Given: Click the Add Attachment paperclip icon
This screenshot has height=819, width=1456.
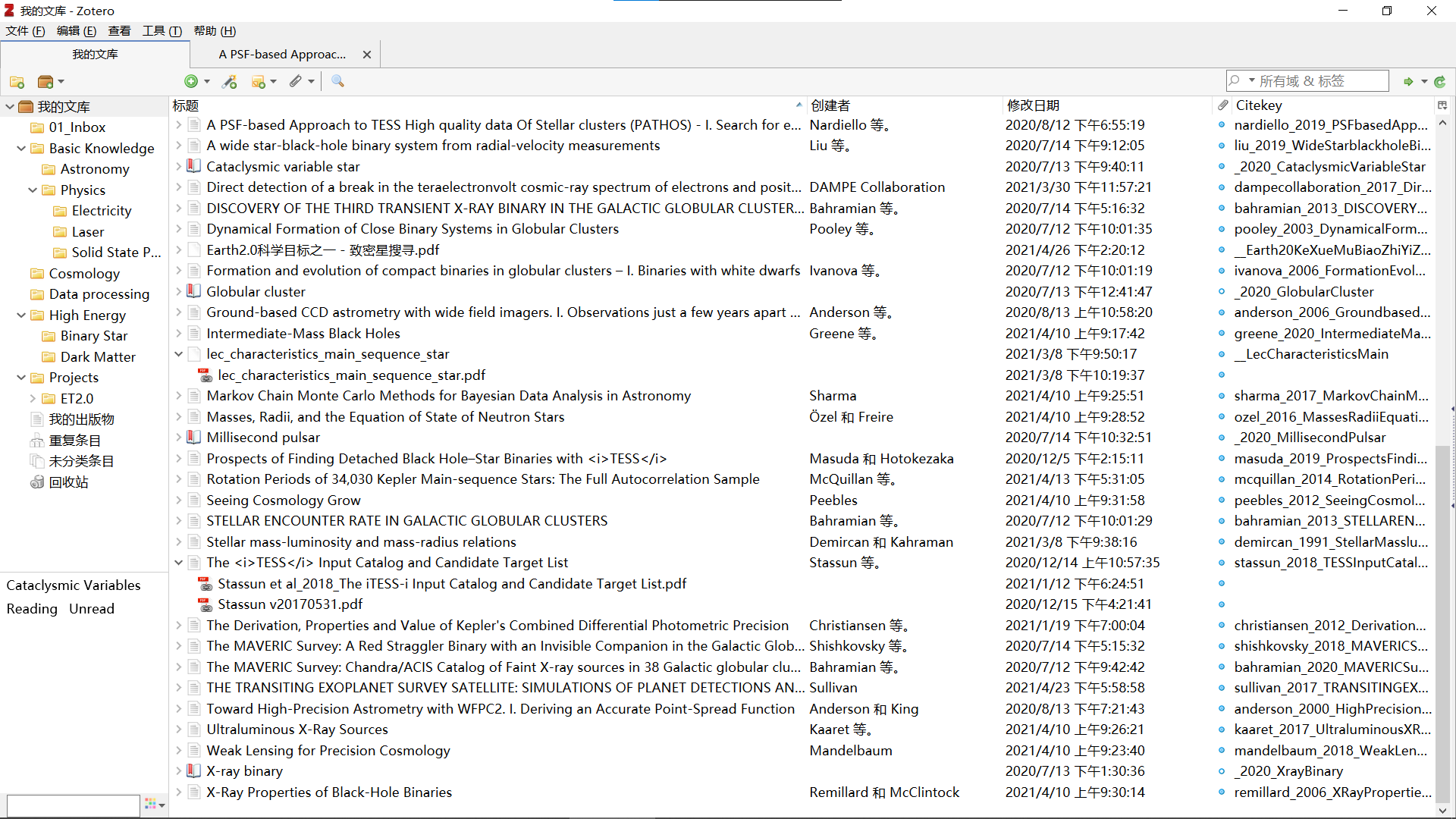Looking at the screenshot, I should coord(296,81).
